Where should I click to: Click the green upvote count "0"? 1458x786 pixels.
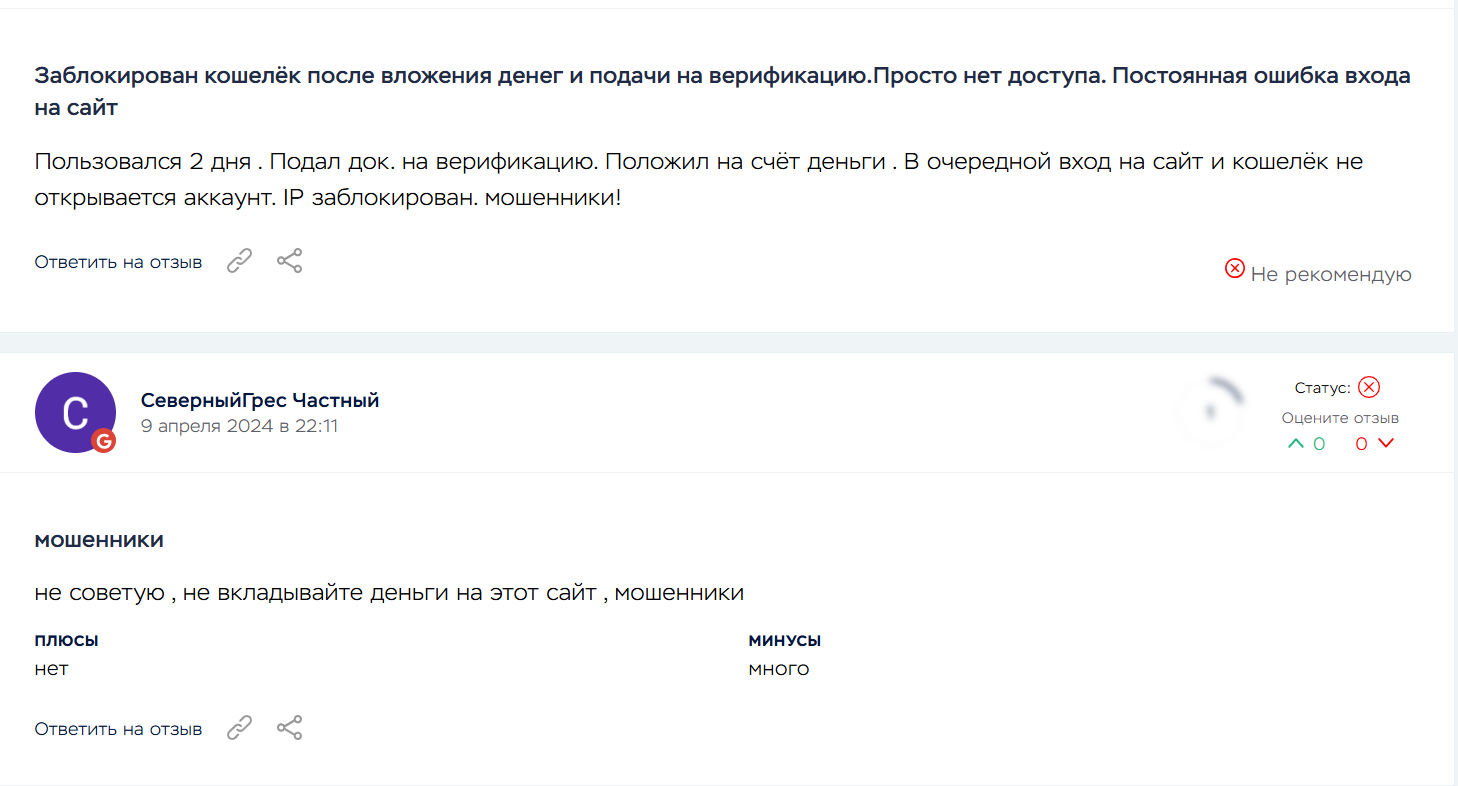point(1319,444)
